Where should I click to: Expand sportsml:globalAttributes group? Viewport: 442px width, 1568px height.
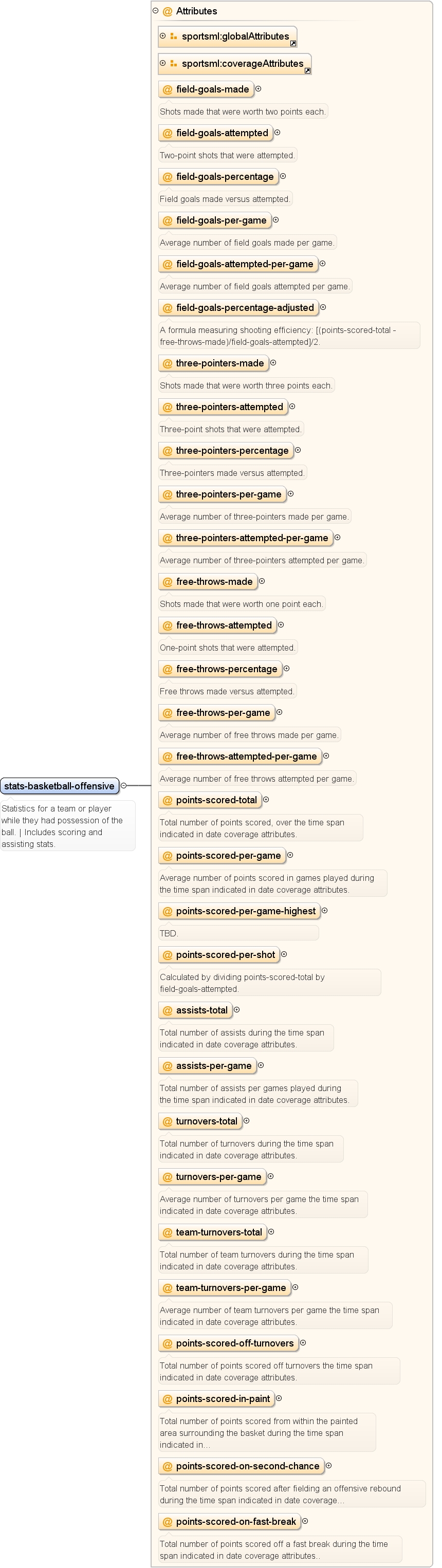pos(162,36)
